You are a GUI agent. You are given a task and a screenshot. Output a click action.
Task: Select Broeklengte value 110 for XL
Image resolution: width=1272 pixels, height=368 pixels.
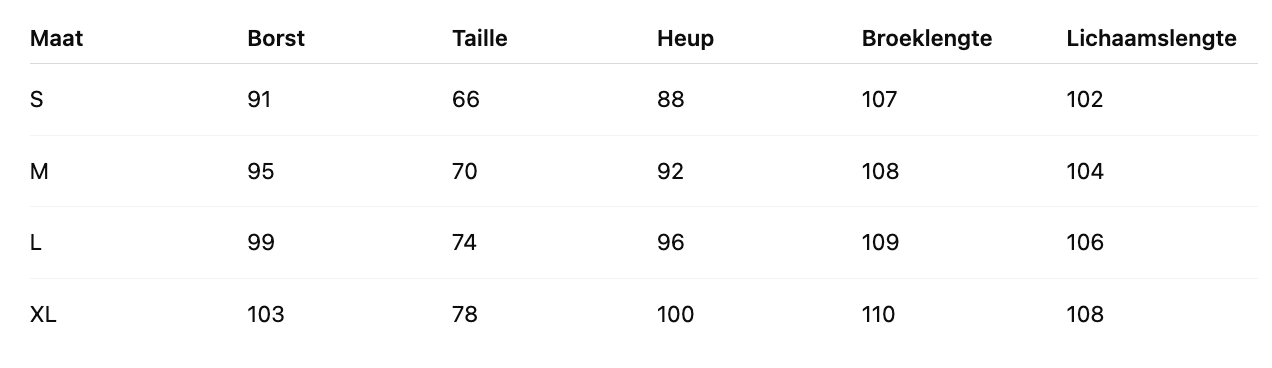coord(879,315)
